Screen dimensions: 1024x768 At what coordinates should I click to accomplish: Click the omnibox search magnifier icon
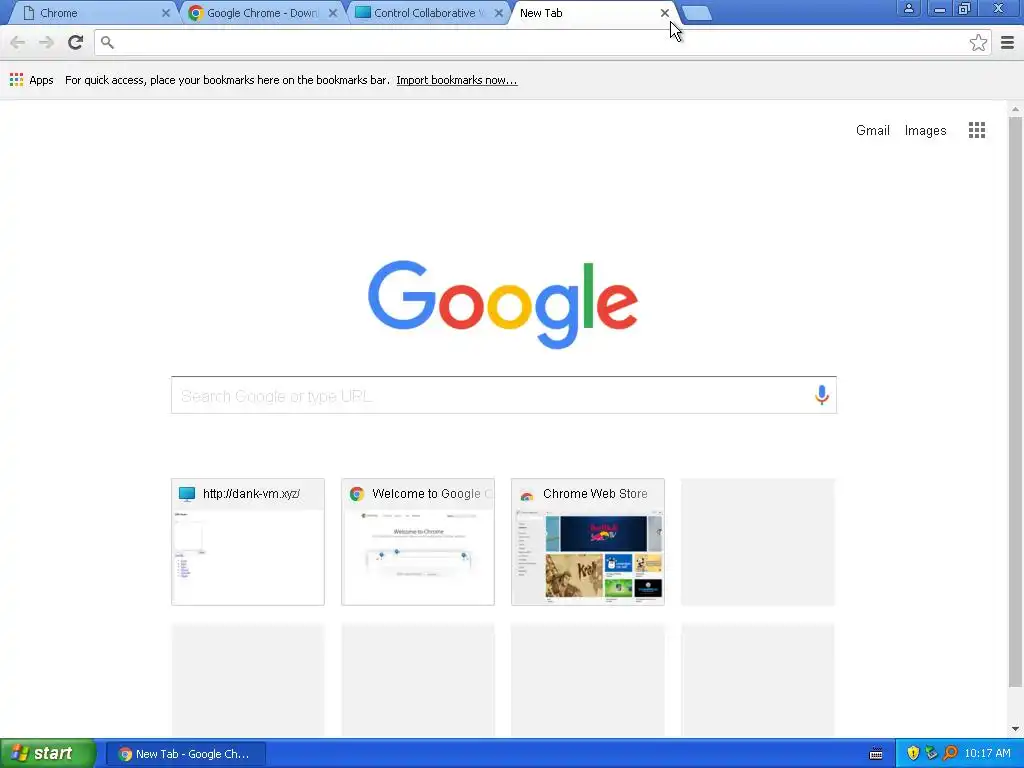click(x=107, y=42)
